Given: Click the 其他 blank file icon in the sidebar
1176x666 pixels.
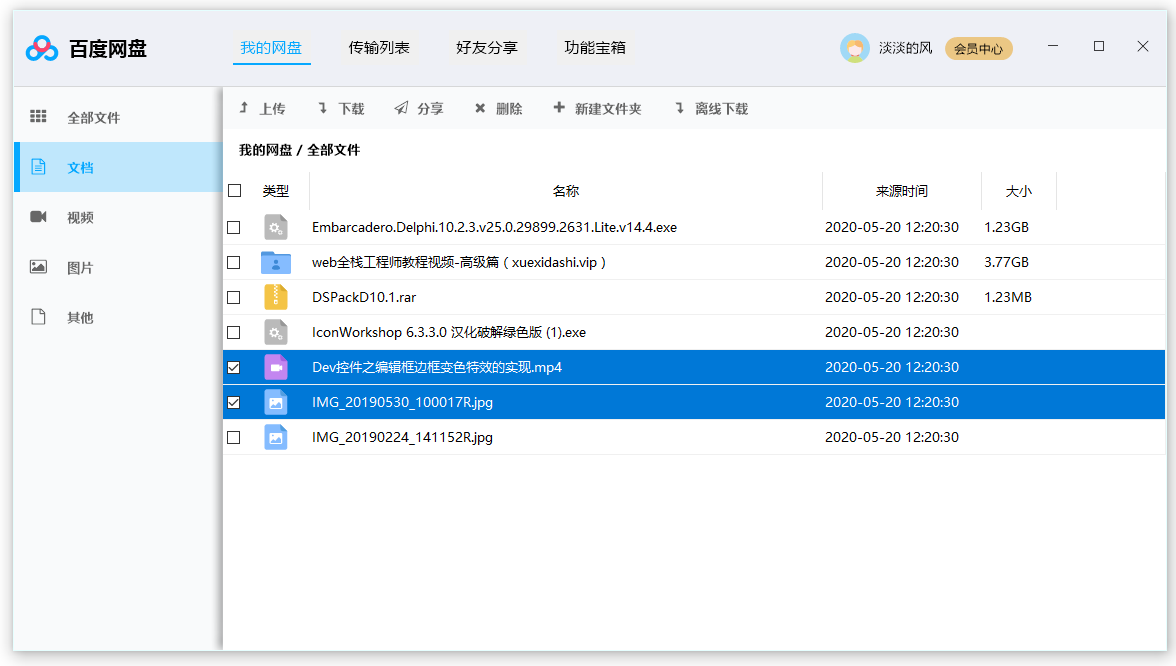Looking at the screenshot, I should point(38,316).
